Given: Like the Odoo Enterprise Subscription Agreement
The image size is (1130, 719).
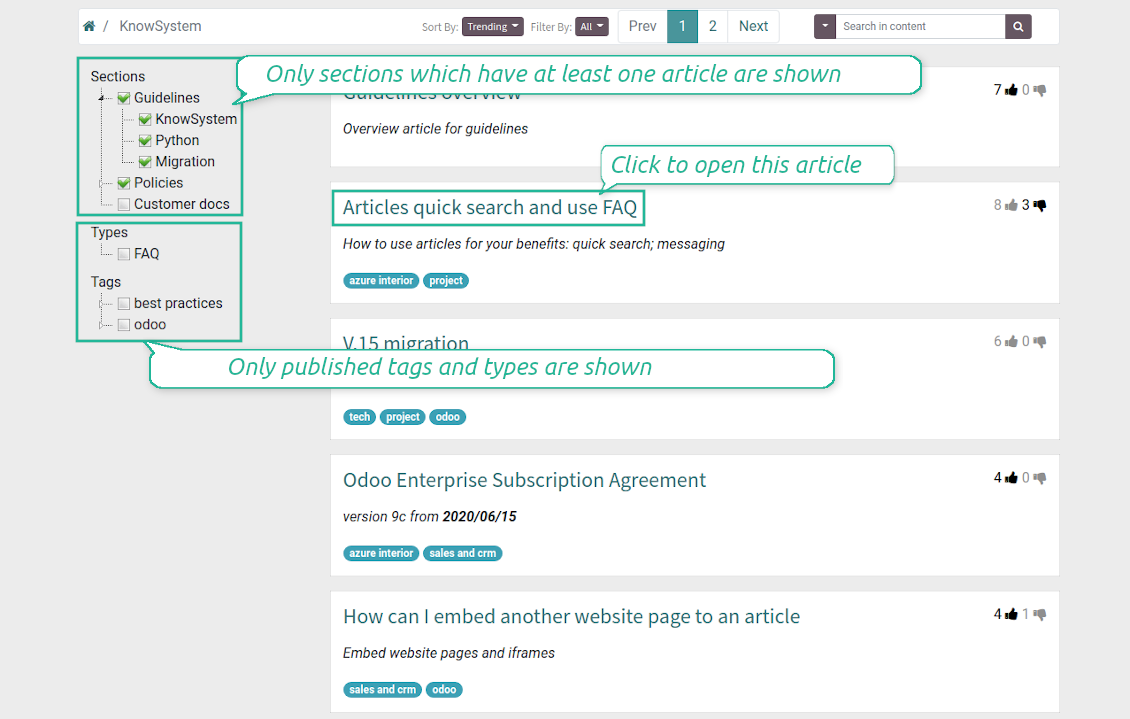Looking at the screenshot, I should pos(1011,478).
